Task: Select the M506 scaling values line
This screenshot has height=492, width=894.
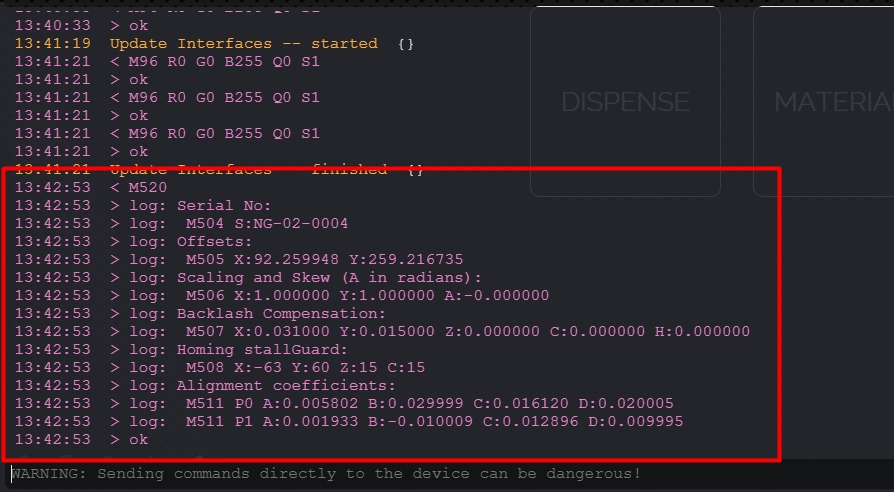Action: pyautogui.click(x=367, y=295)
